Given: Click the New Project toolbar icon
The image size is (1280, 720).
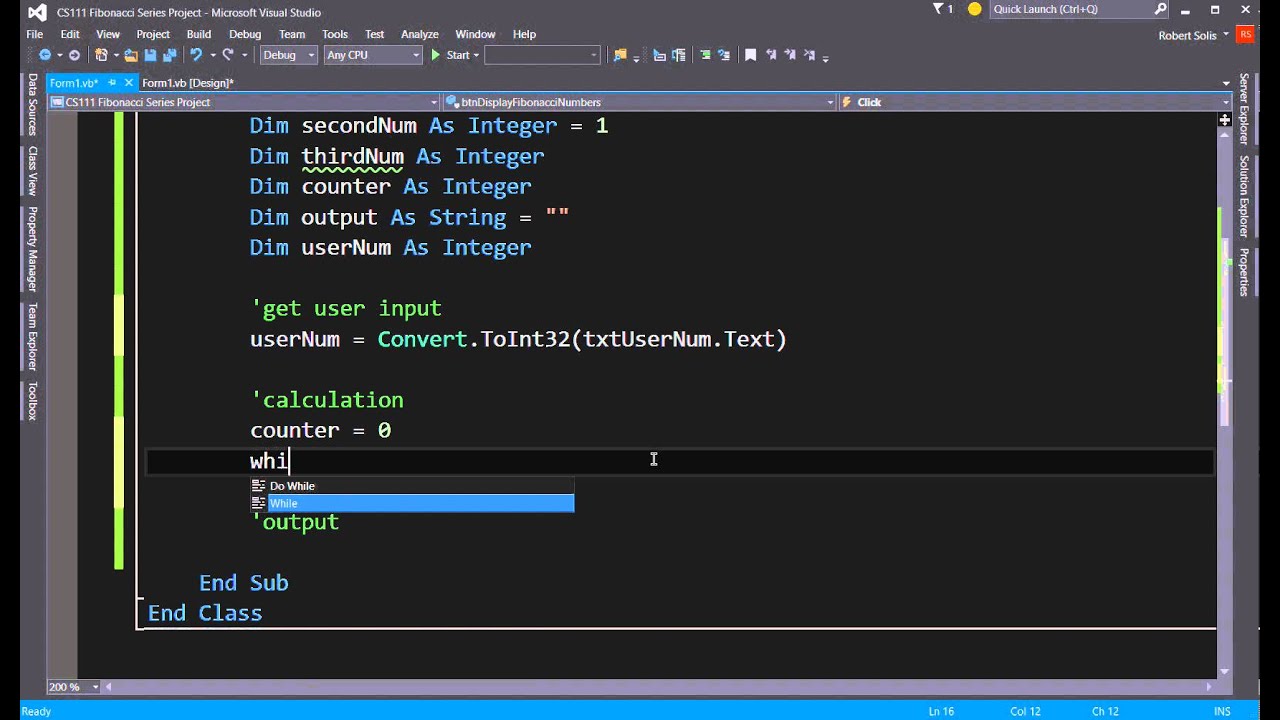Looking at the screenshot, I should [101, 55].
